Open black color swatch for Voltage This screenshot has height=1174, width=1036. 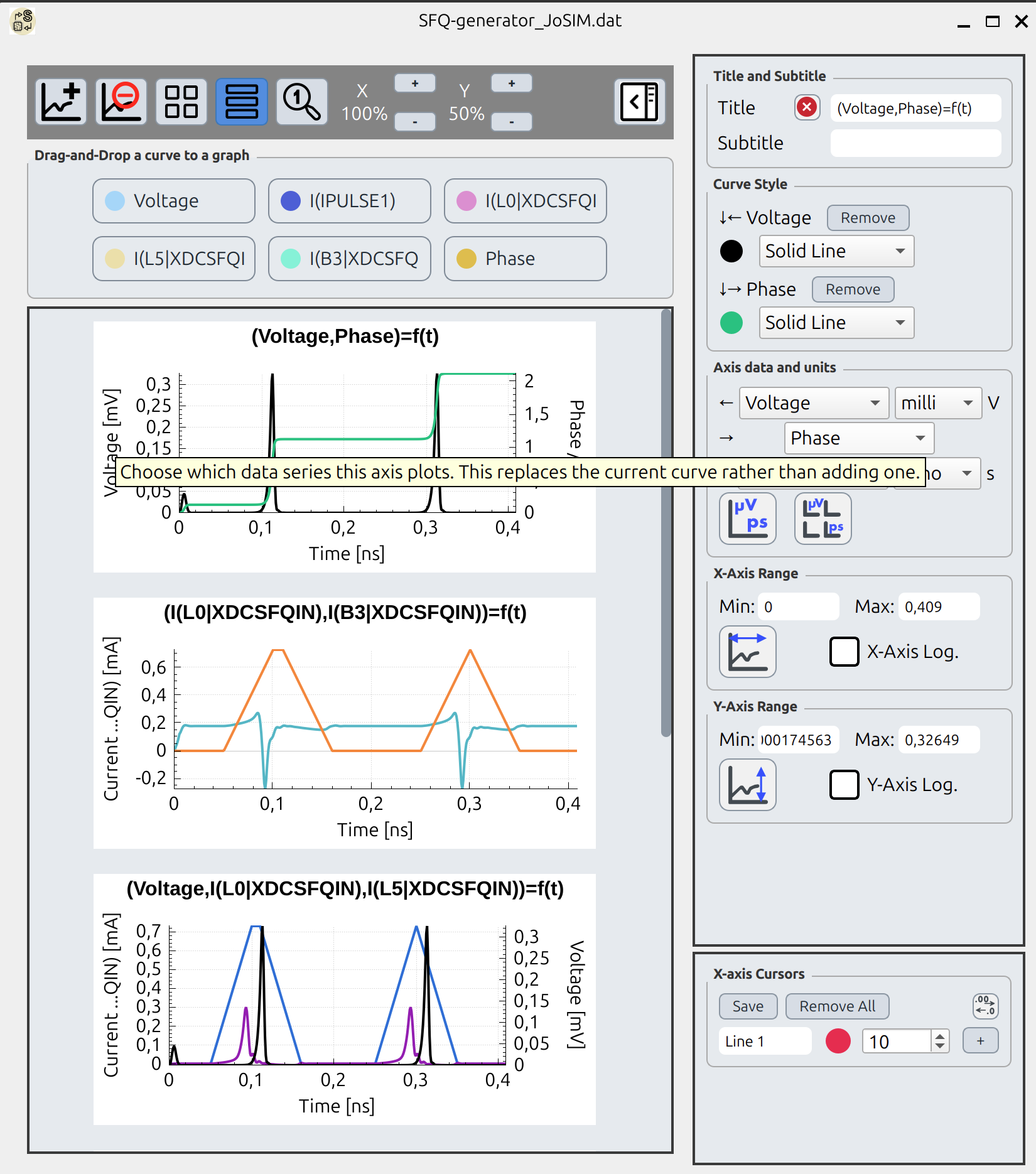pos(731,251)
